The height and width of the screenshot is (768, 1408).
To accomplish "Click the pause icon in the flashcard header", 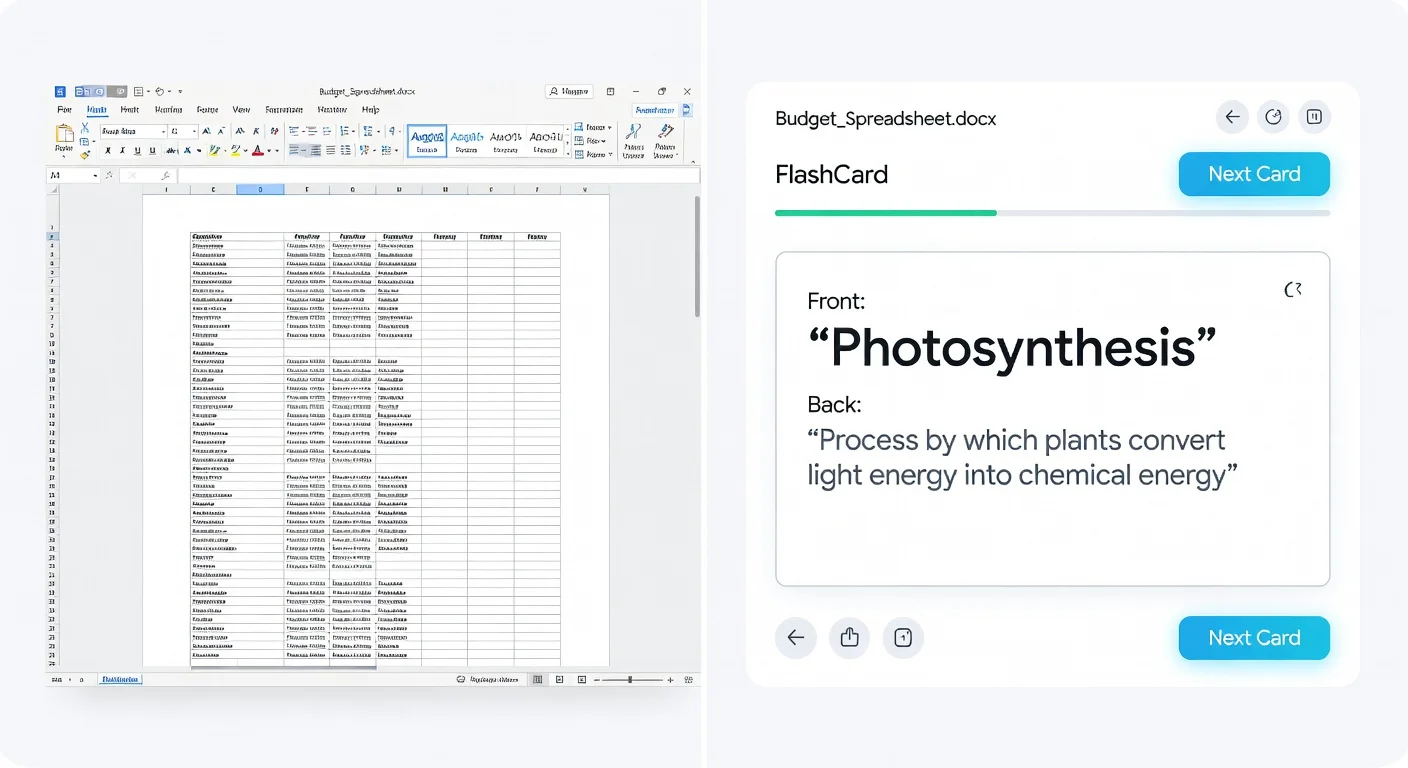I will point(1314,116).
